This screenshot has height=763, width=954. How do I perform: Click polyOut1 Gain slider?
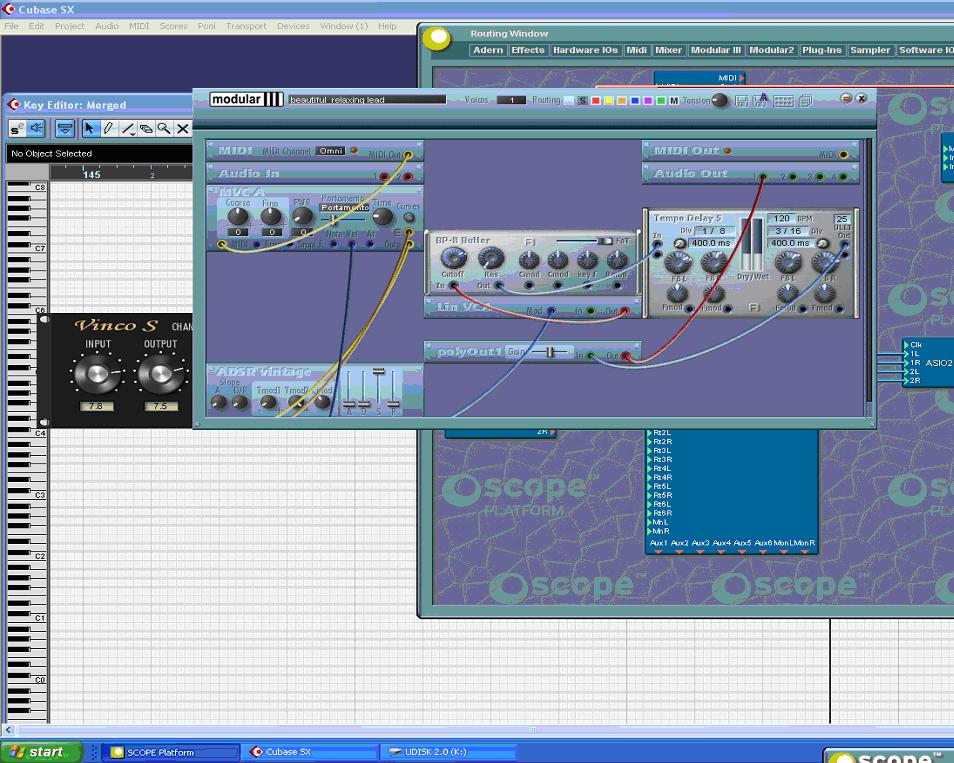pyautogui.click(x=549, y=352)
